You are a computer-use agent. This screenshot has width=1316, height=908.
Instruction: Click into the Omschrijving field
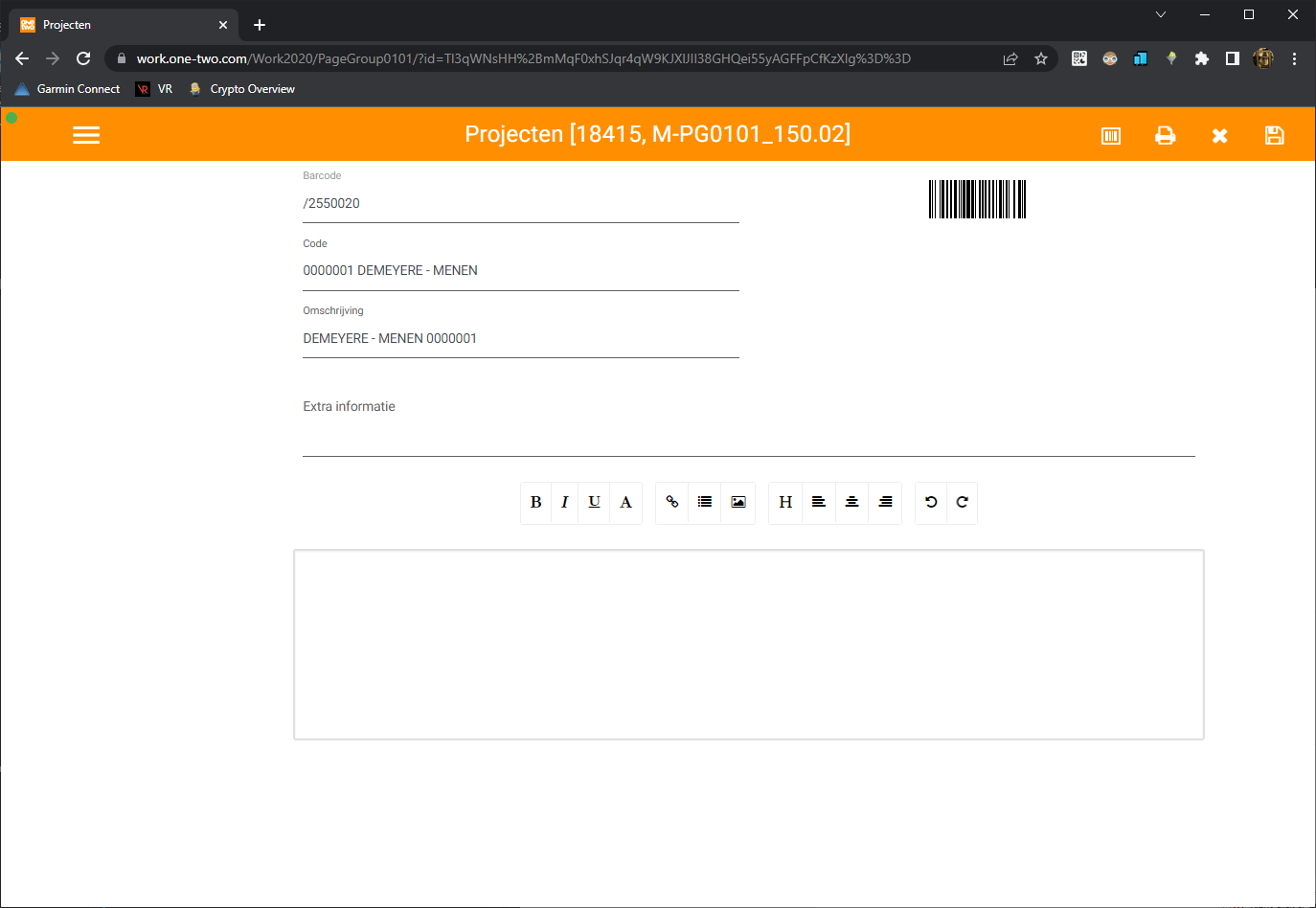click(521, 339)
